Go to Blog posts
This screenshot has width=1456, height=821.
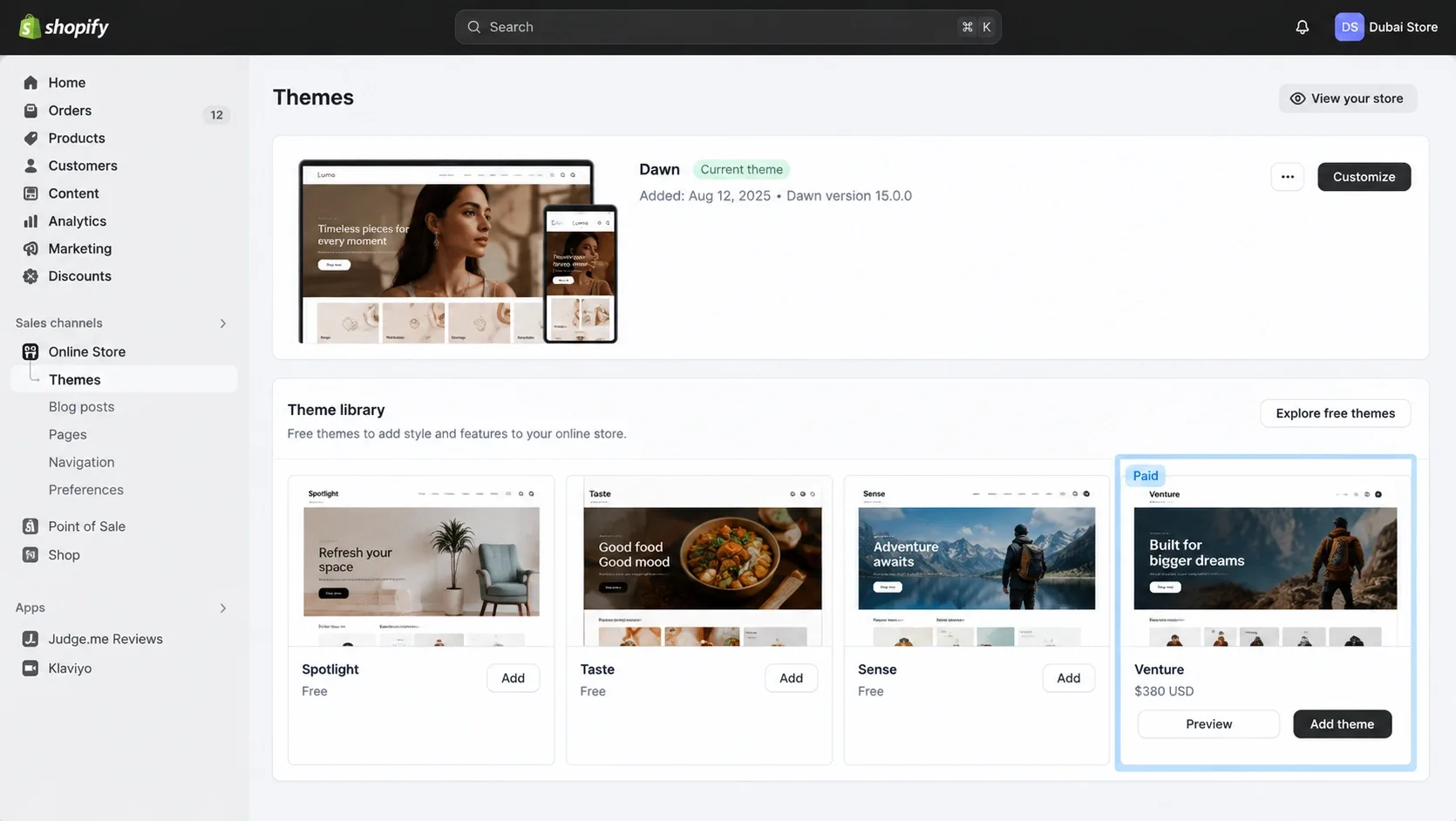click(81, 407)
